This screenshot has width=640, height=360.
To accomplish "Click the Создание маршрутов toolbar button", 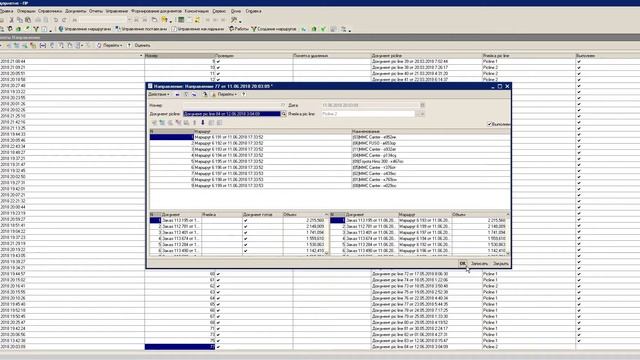I will [x=273, y=29].
